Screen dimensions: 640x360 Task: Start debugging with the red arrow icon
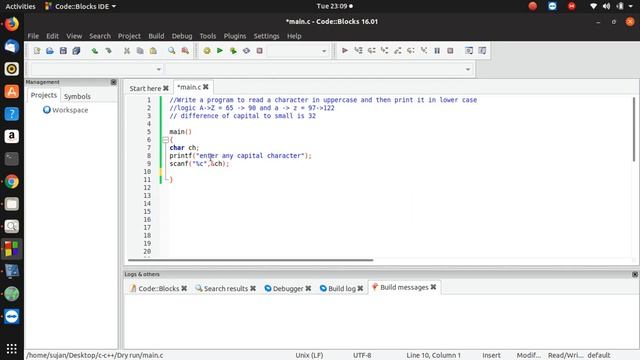pyautogui.click(x=345, y=51)
